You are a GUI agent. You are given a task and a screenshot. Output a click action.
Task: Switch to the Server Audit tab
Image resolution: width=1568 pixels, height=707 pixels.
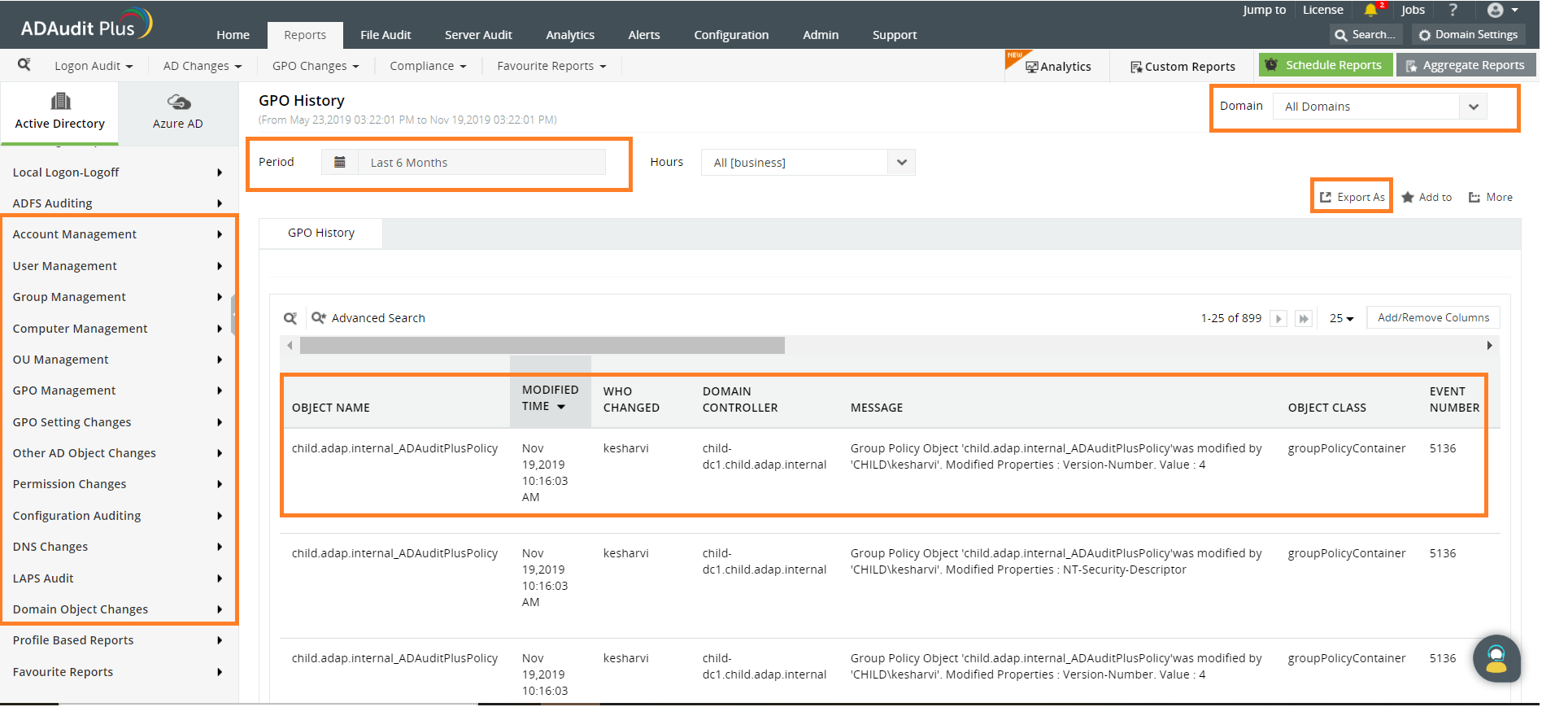(478, 35)
